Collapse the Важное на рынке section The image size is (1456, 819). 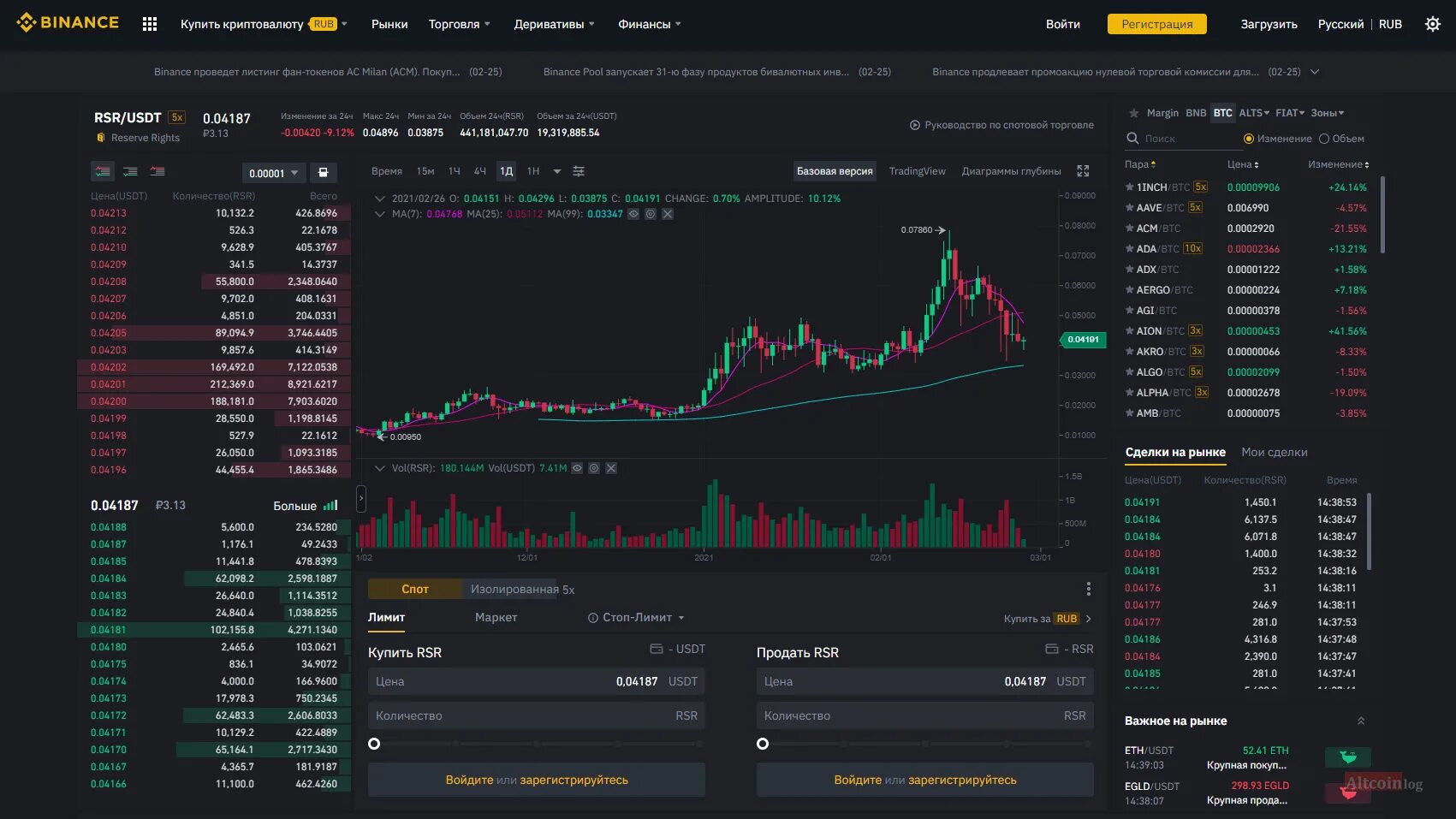[1361, 721]
